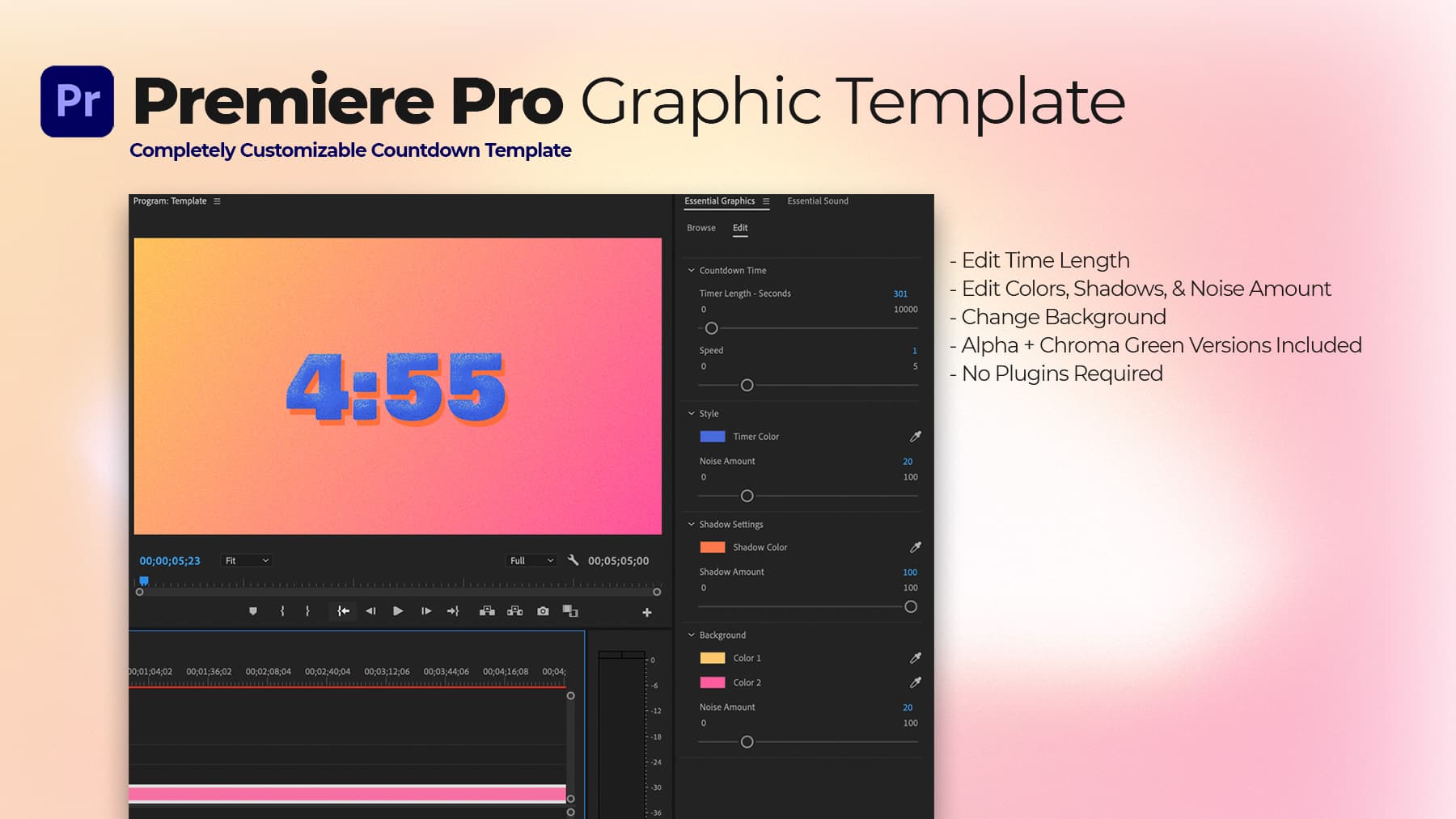Play the program monitor preview
This screenshot has width=1456, height=819.
tap(398, 611)
